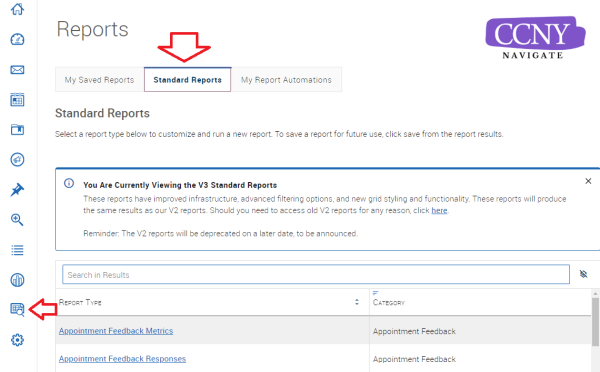Open the settings gear icon in sidebar
This screenshot has height=372, width=600.
coord(17,340)
